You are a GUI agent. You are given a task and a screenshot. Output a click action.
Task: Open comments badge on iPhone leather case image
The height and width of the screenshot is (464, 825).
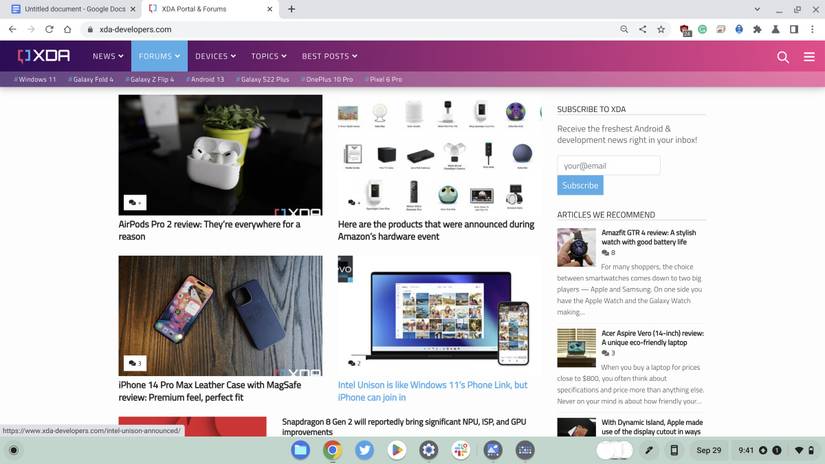[x=135, y=363]
